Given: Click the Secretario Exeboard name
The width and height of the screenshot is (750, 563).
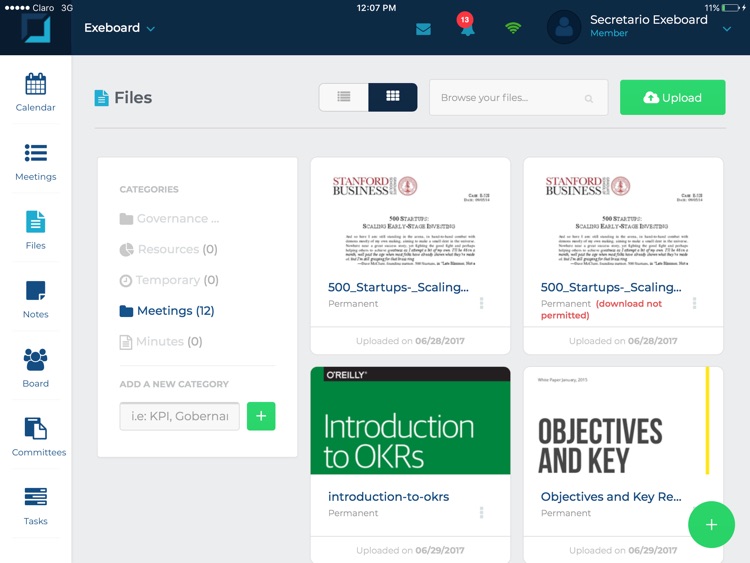Looking at the screenshot, I should coord(648,20).
